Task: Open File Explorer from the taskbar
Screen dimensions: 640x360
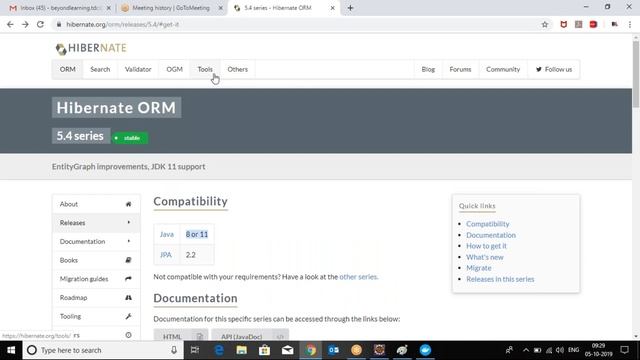Action: coord(242,350)
